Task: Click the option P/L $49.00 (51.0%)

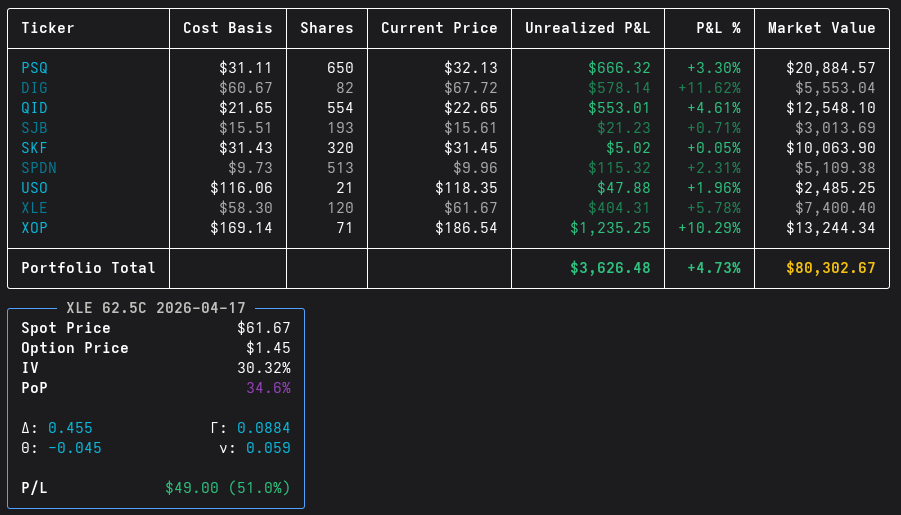Action: (228, 488)
